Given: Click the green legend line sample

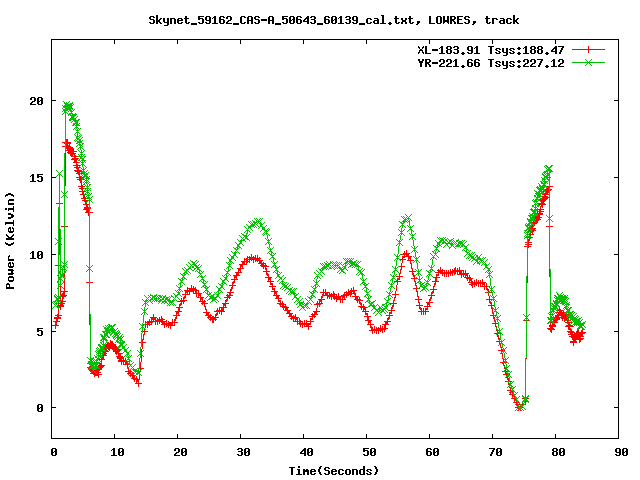Looking at the screenshot, I should coord(588,62).
